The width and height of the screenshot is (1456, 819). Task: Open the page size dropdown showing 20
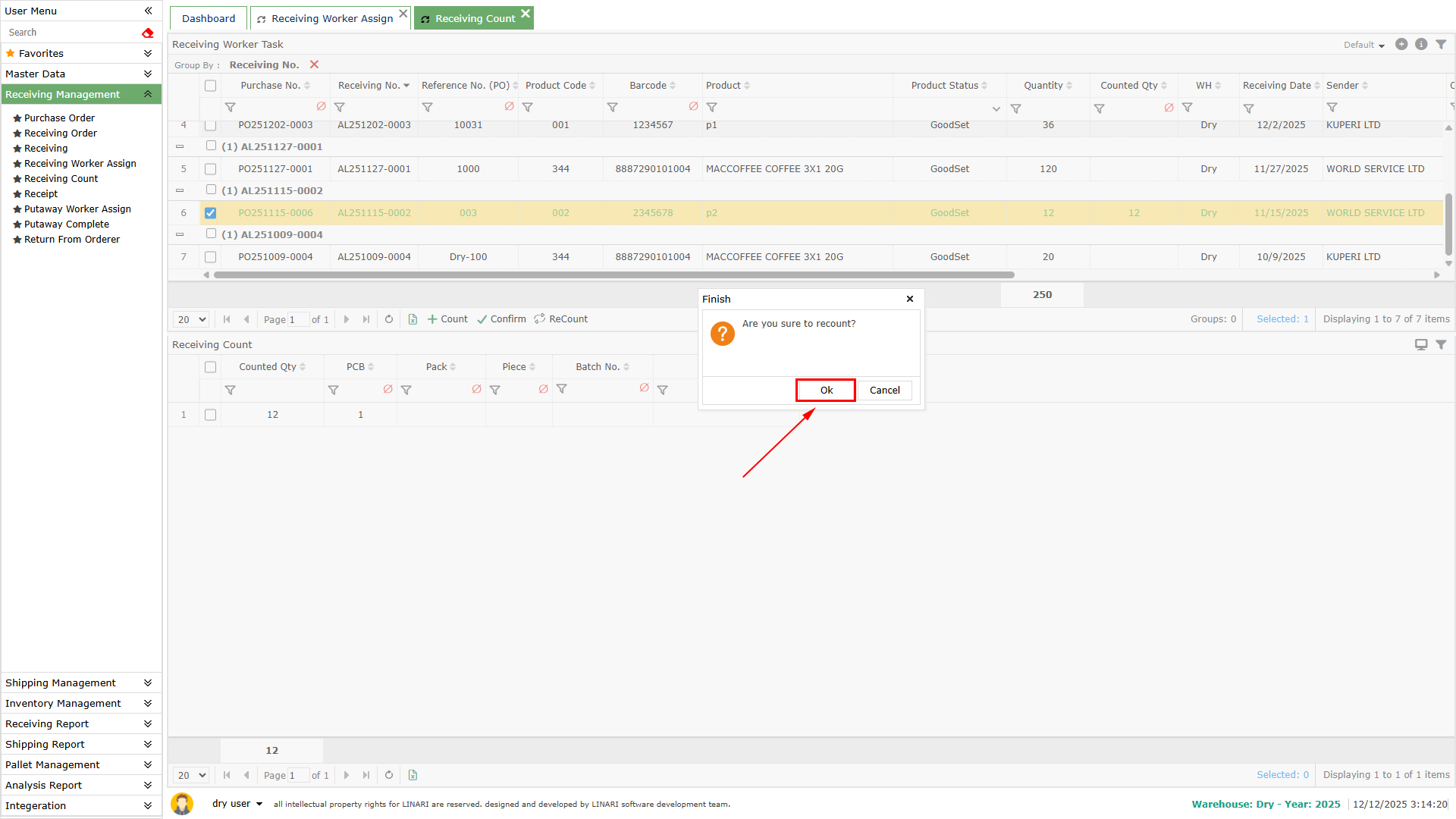(x=191, y=319)
